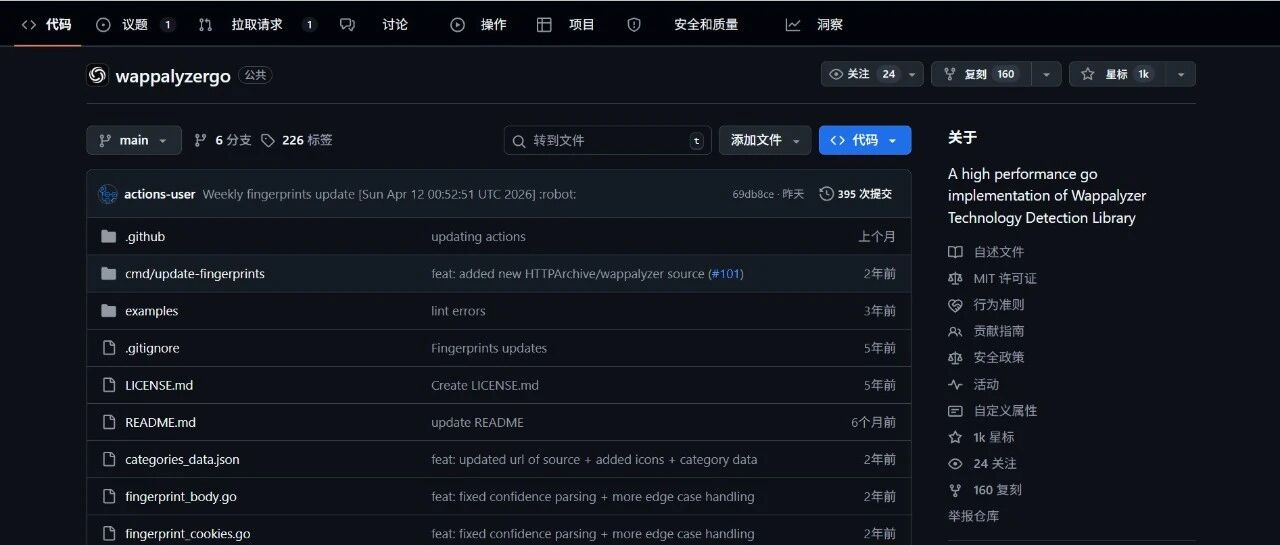This screenshot has width=1280, height=545.
Task: Switch to the 项目 (Projects) tab
Action: pyautogui.click(x=566, y=24)
